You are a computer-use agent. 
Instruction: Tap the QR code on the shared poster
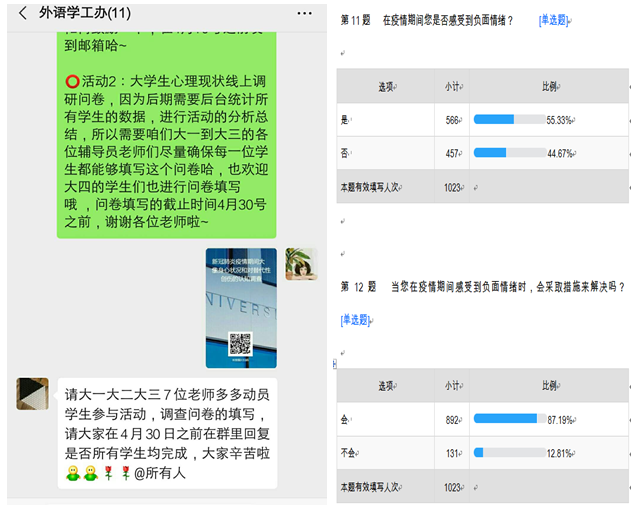pos(240,344)
